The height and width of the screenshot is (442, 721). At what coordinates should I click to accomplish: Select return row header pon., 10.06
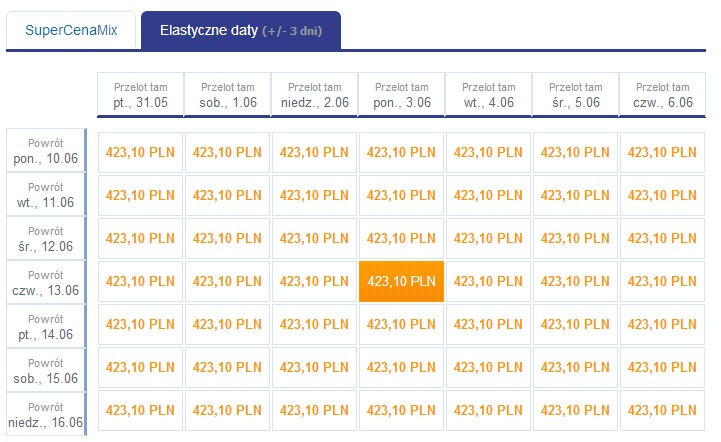(46, 150)
